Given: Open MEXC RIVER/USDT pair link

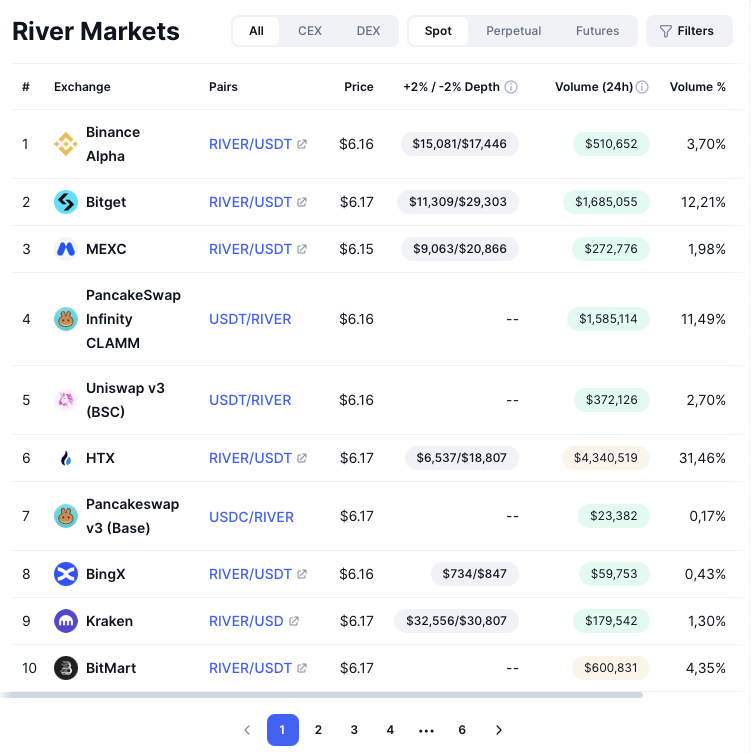Looking at the screenshot, I should coord(250,249).
